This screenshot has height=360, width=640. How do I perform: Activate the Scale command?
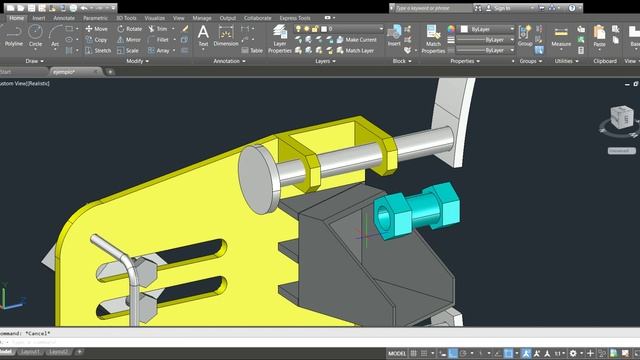pyautogui.click(x=128, y=51)
